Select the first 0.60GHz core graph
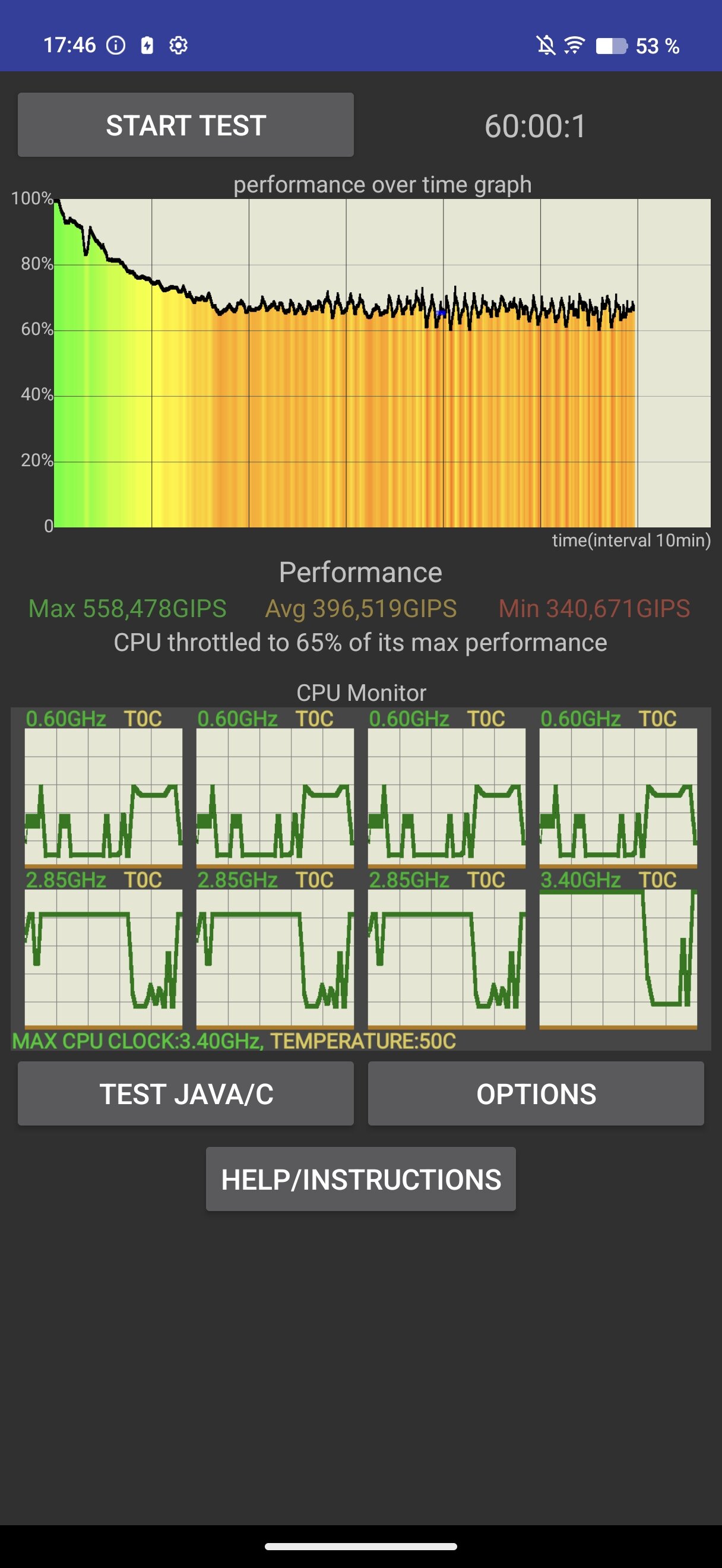This screenshot has height=1568, width=722. pos(103,796)
